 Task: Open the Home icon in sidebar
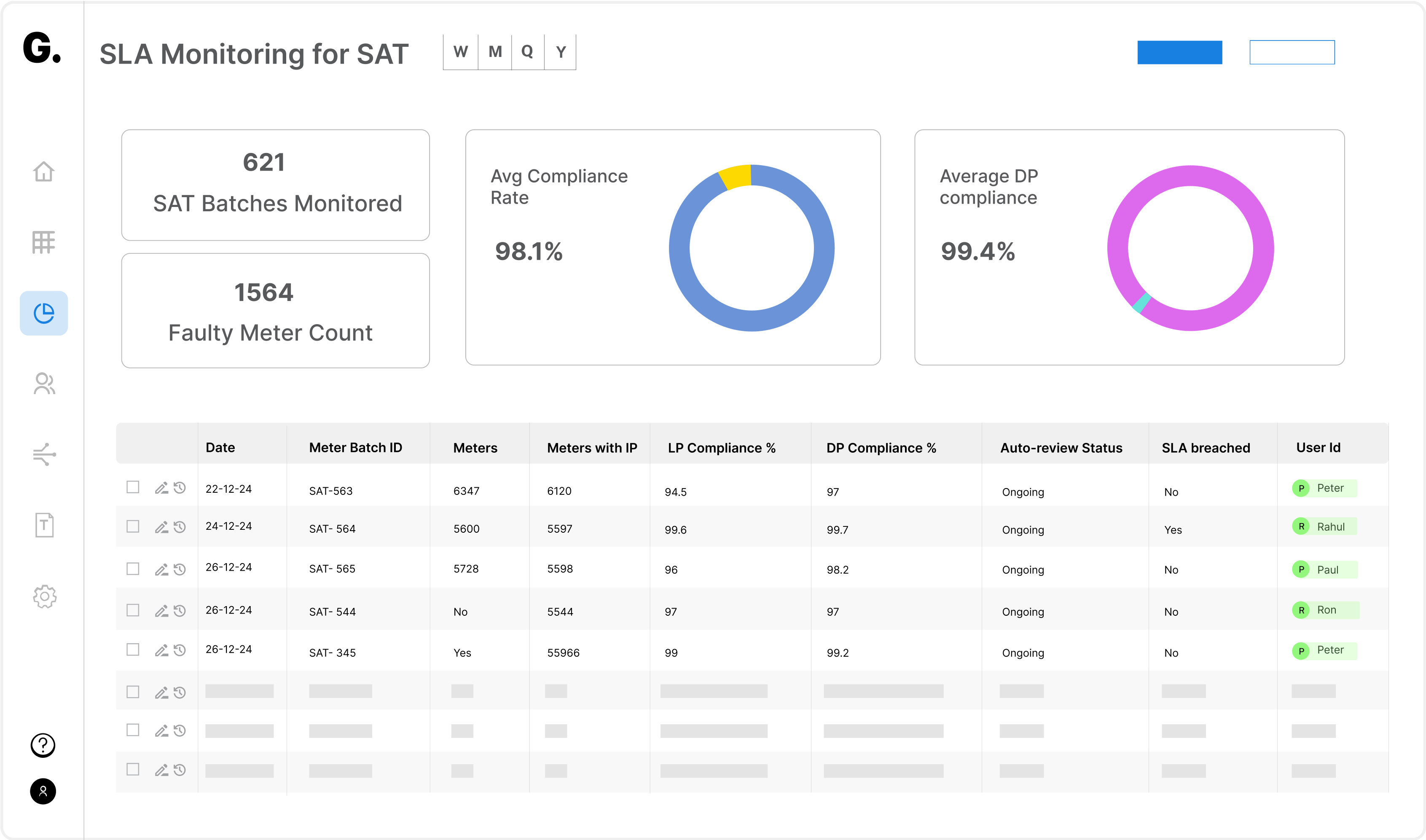coord(43,171)
